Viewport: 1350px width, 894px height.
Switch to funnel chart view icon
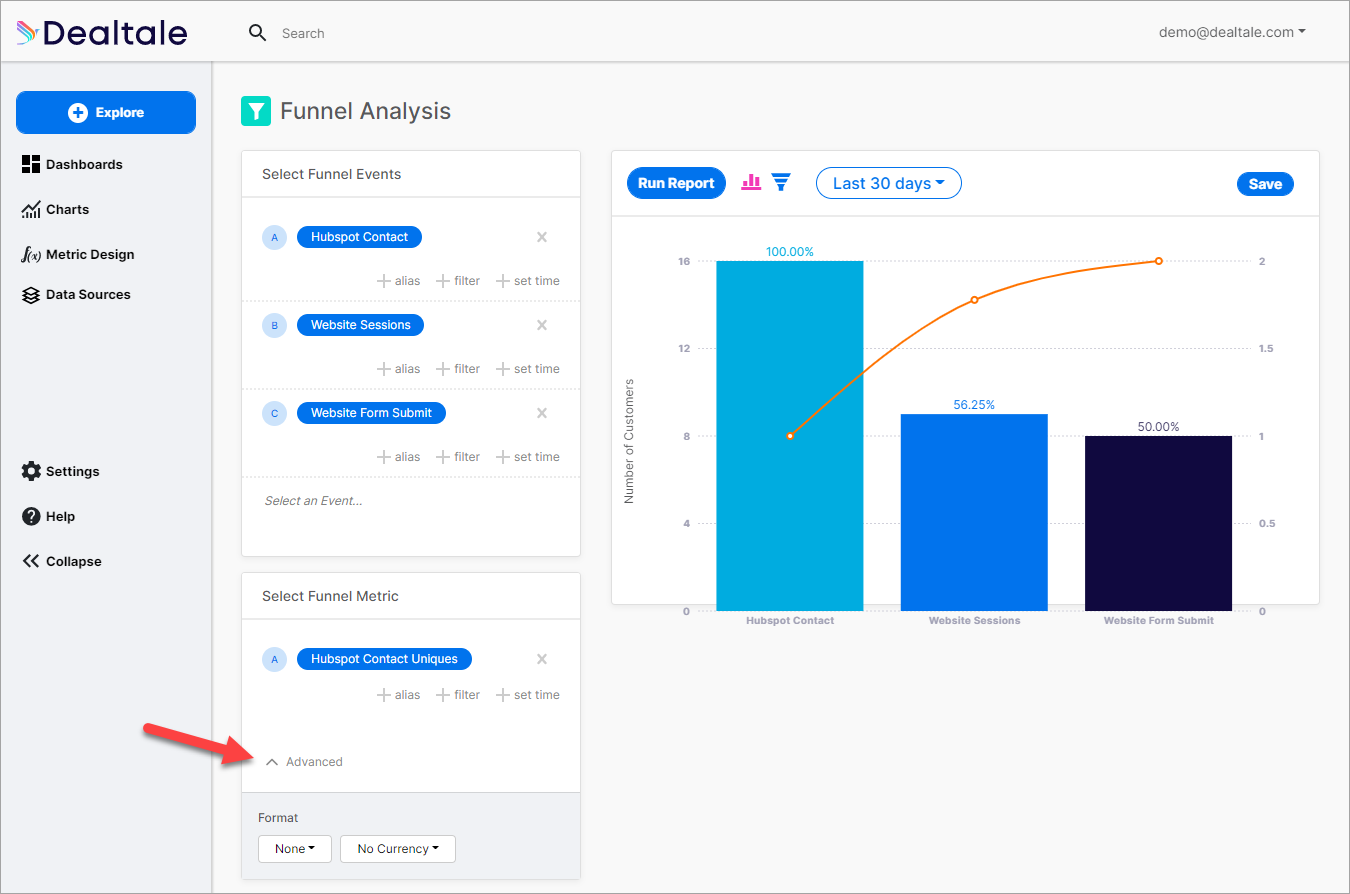coord(781,182)
